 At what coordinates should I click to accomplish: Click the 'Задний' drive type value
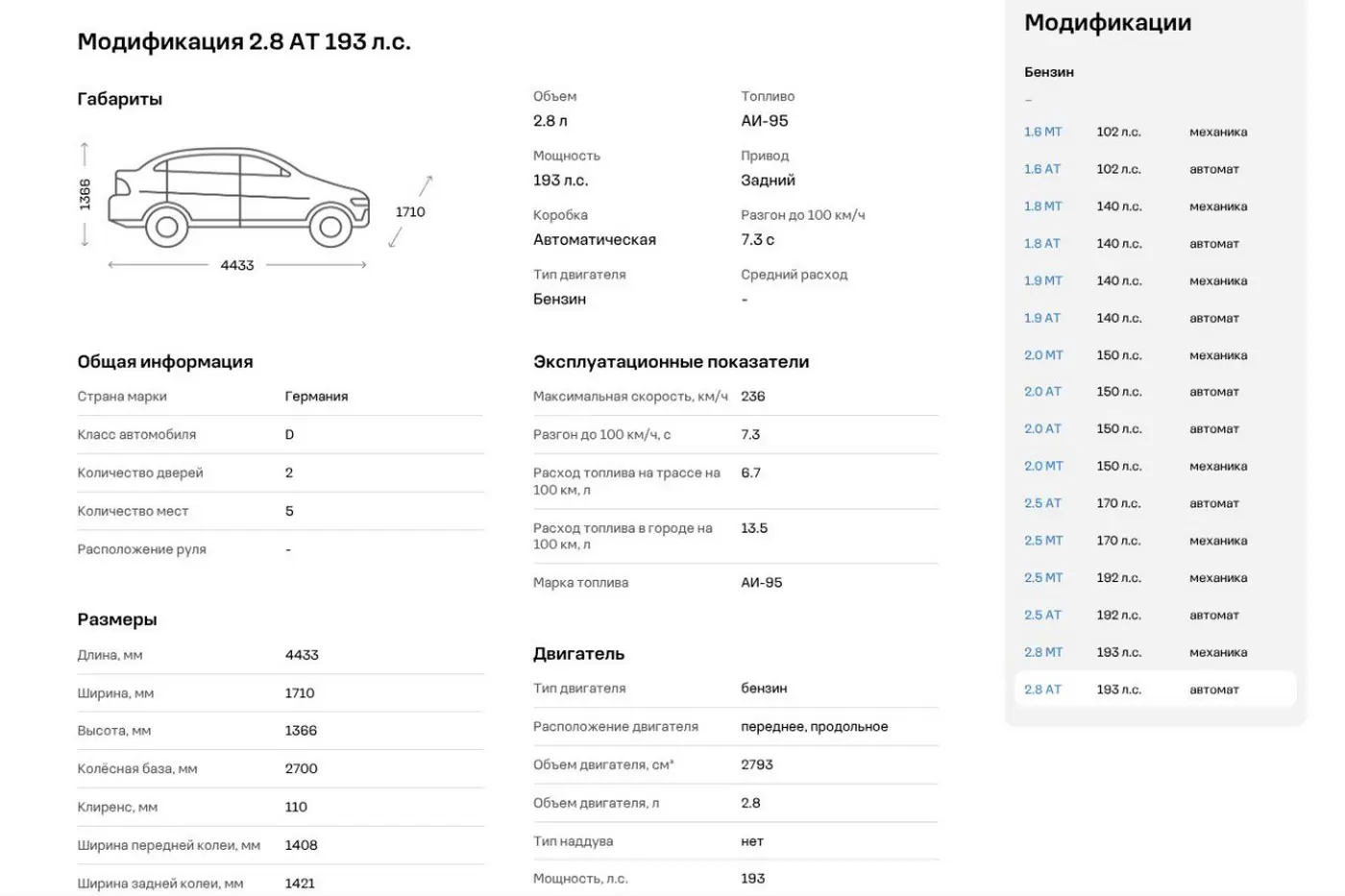(x=769, y=181)
